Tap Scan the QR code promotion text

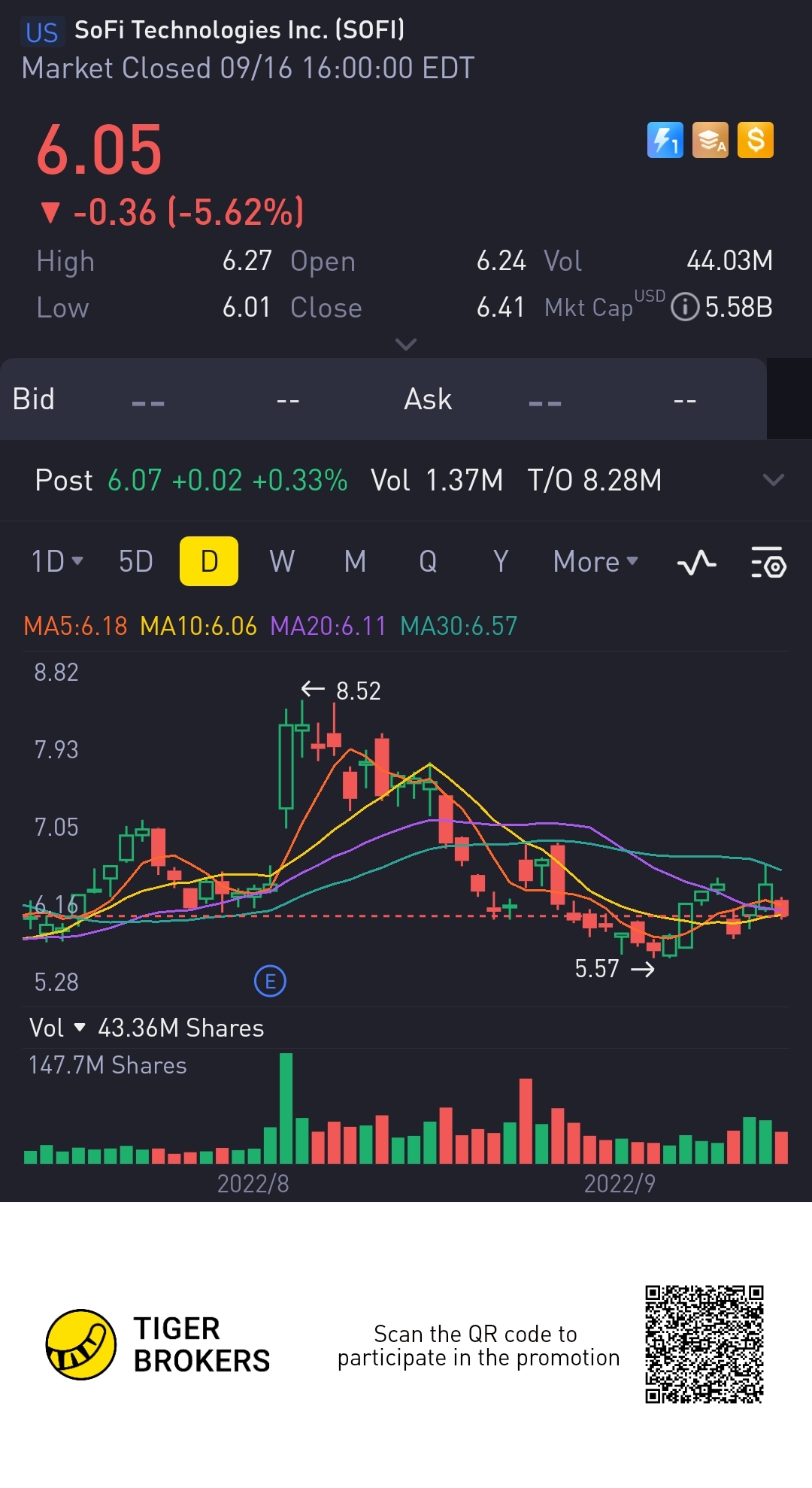point(478,1345)
